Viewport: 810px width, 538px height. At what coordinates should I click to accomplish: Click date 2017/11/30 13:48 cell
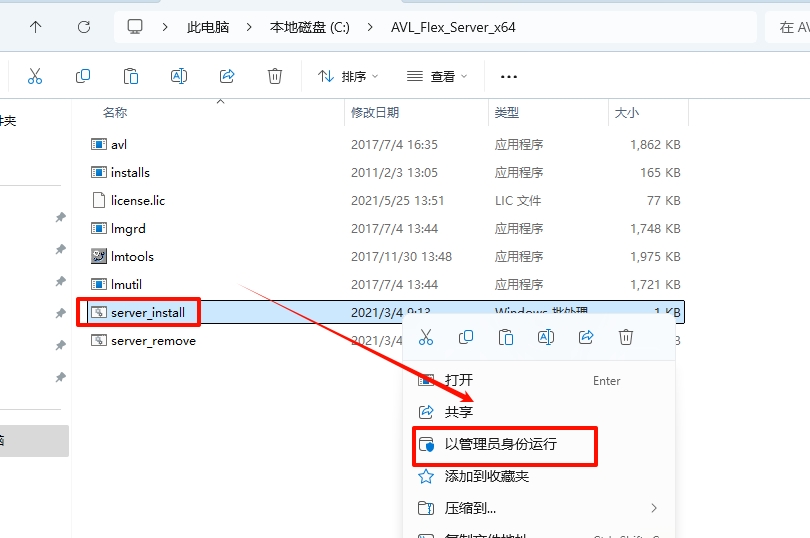(401, 256)
